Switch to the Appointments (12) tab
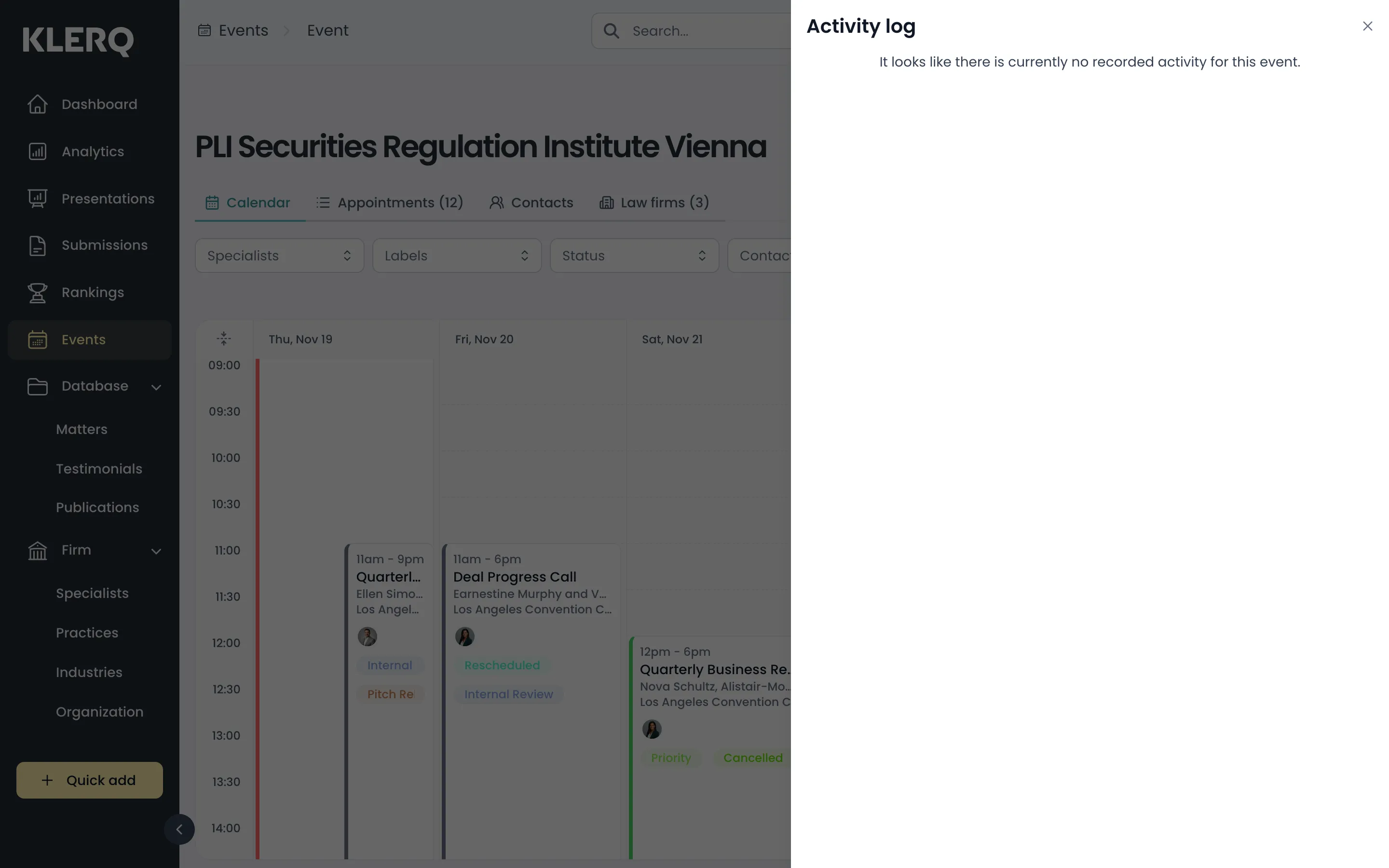 [389, 203]
